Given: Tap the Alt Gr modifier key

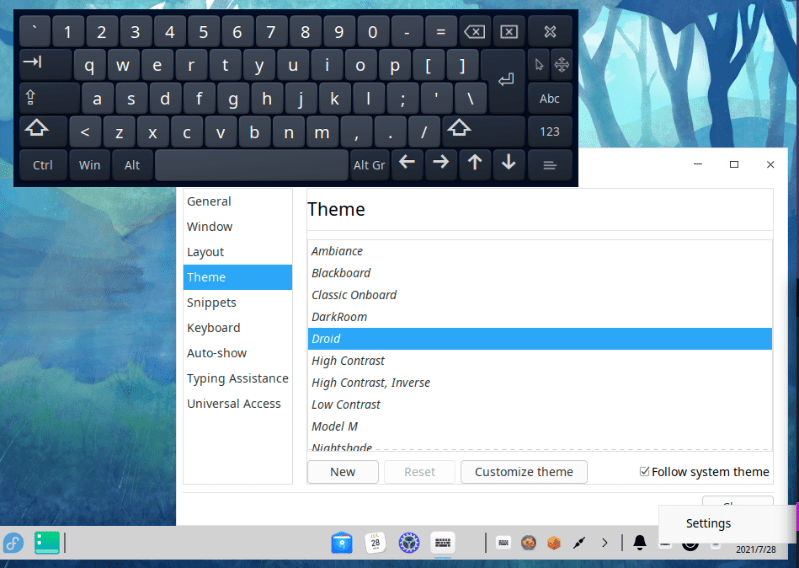Looking at the screenshot, I should (x=369, y=165).
